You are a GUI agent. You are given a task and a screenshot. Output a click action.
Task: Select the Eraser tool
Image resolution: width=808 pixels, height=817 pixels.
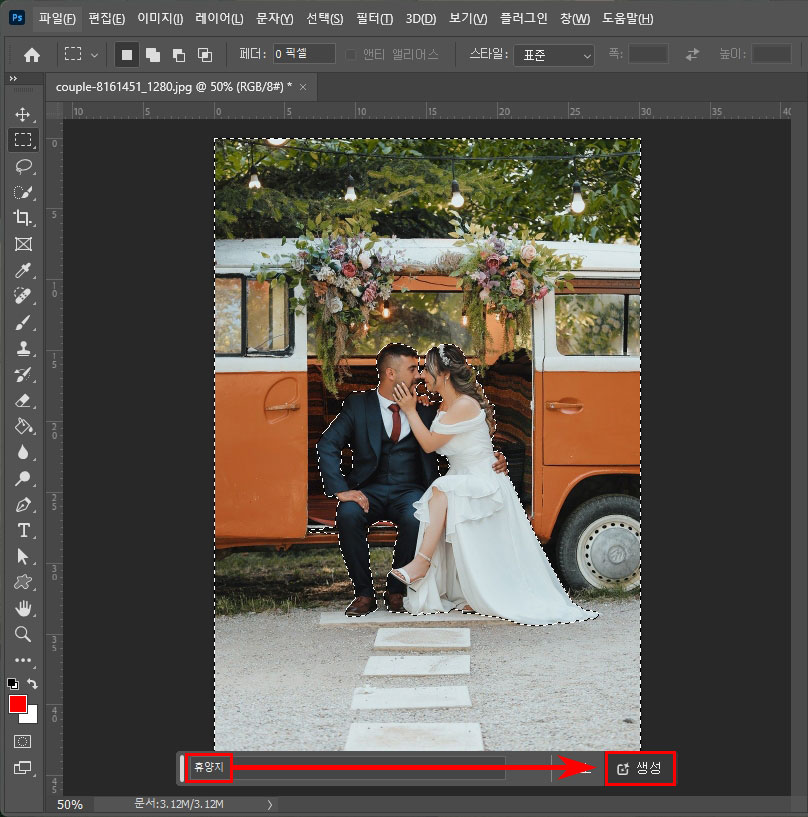22,401
